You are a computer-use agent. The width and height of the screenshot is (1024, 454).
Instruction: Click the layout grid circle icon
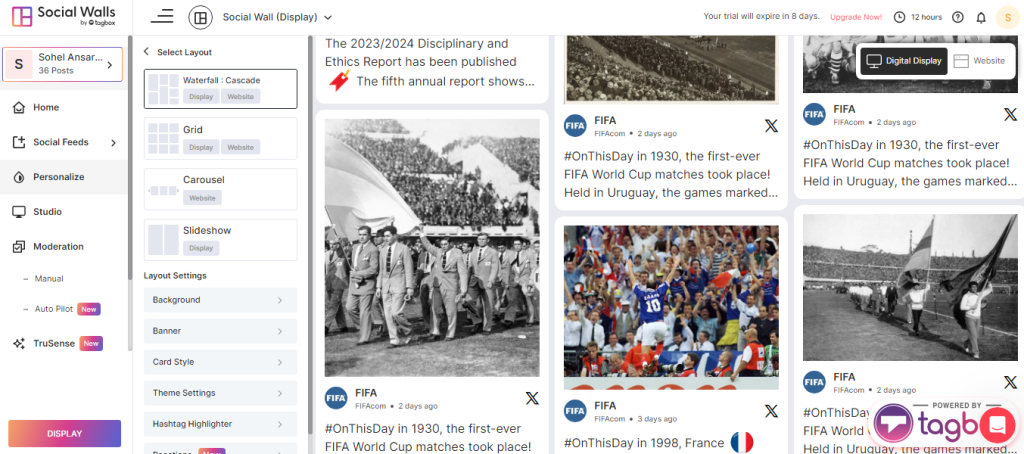[200, 18]
